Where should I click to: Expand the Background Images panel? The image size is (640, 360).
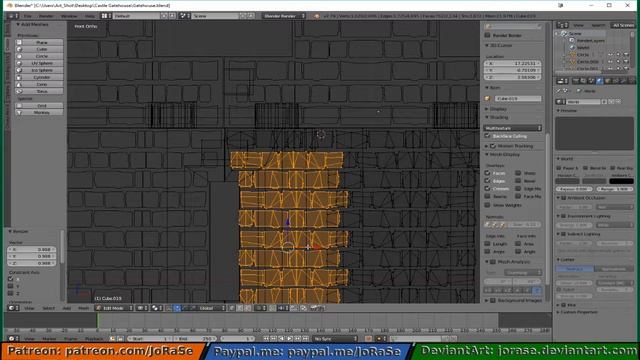[487, 300]
